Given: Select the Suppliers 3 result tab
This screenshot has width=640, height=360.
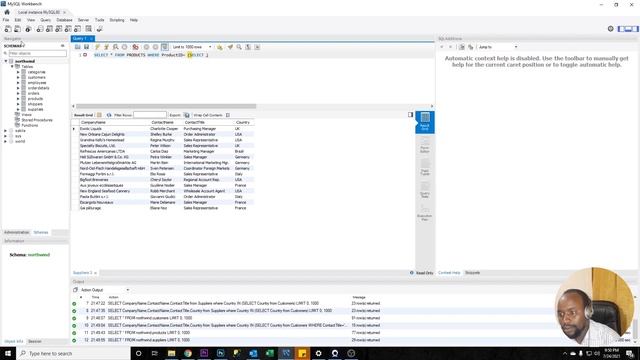Looking at the screenshot, I should pyautogui.click(x=83, y=273).
